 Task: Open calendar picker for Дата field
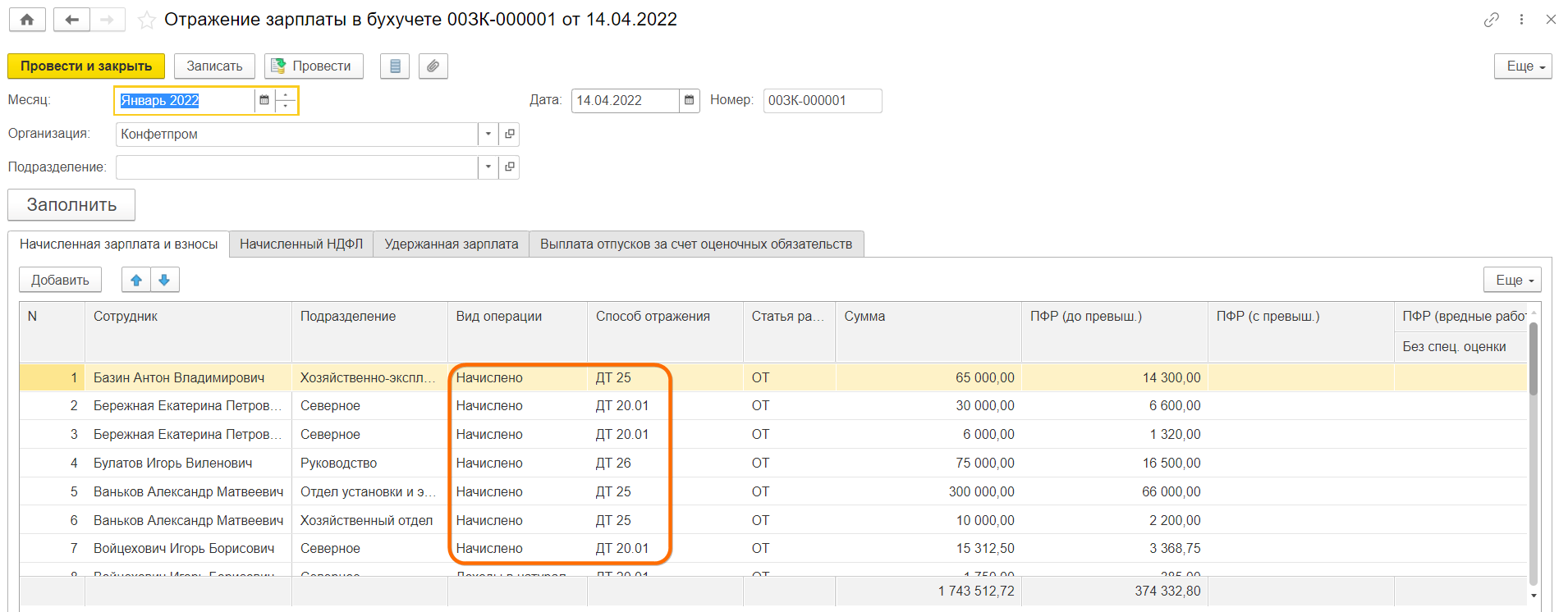690,100
